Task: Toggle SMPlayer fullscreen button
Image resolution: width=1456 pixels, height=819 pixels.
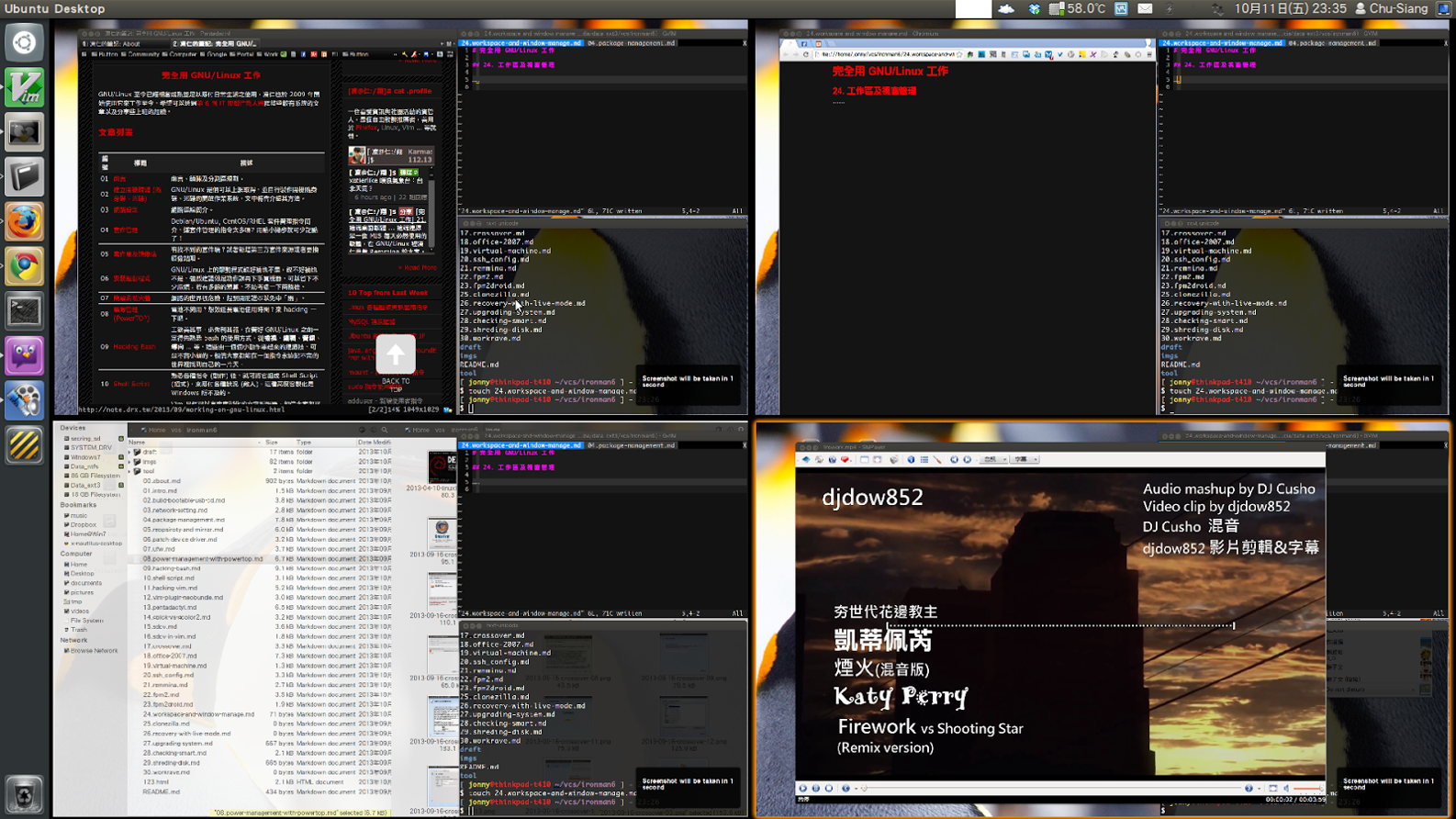Action: click(x=1272, y=788)
